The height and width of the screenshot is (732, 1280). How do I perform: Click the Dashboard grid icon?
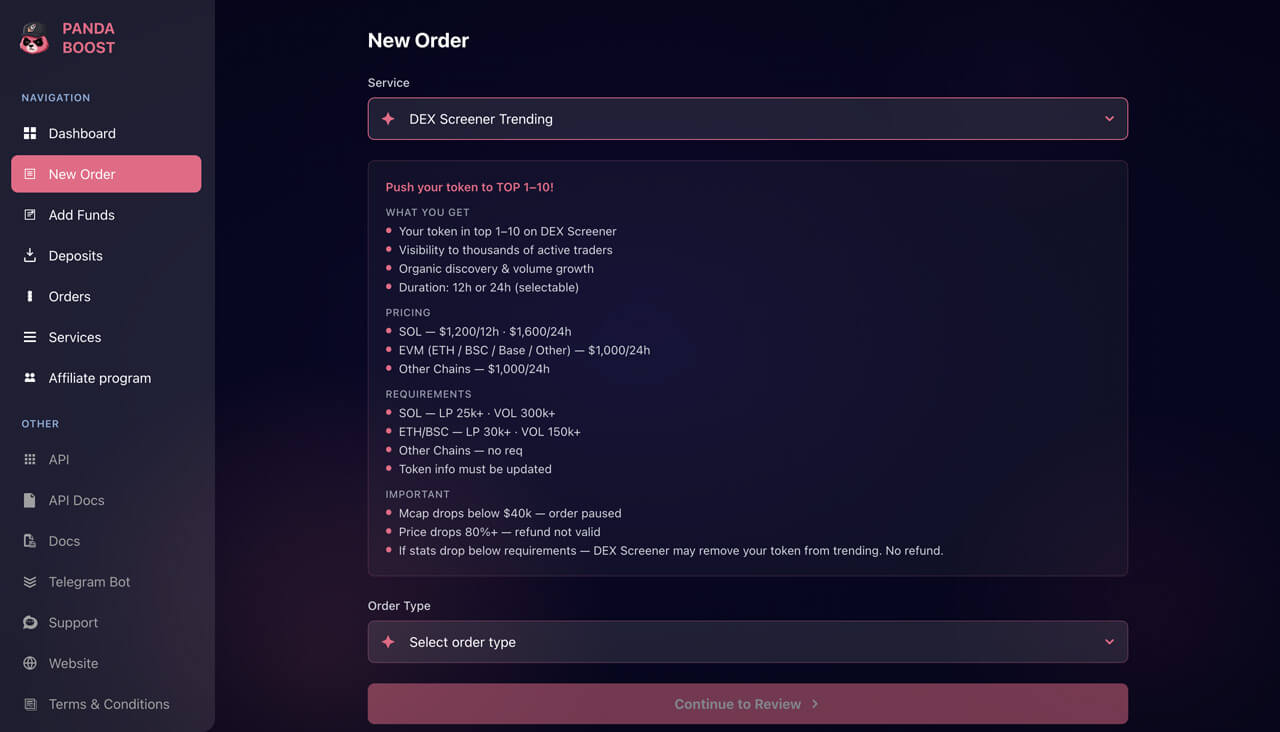coord(30,133)
